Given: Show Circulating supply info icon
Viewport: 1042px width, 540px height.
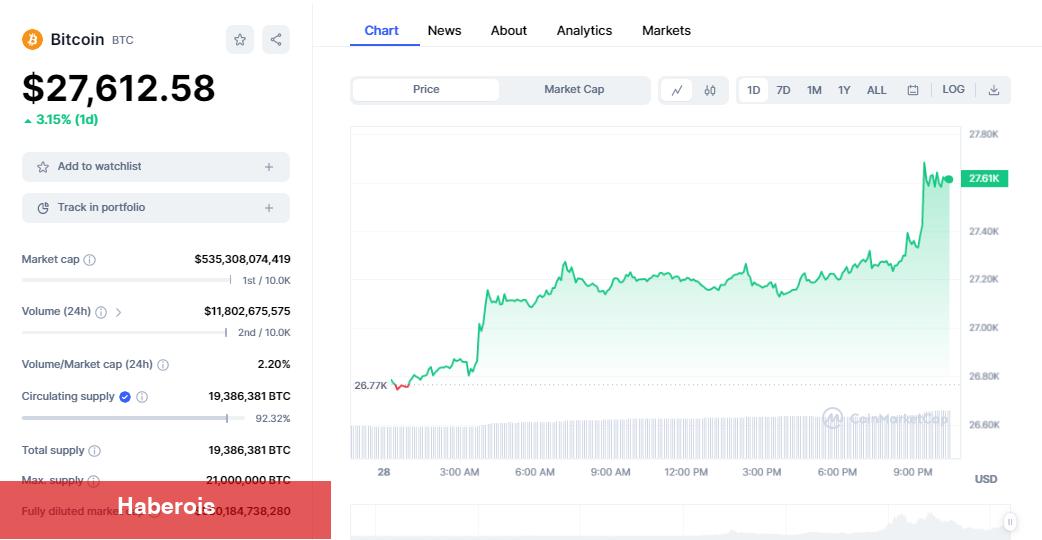Looking at the screenshot, I should pyautogui.click(x=142, y=397).
